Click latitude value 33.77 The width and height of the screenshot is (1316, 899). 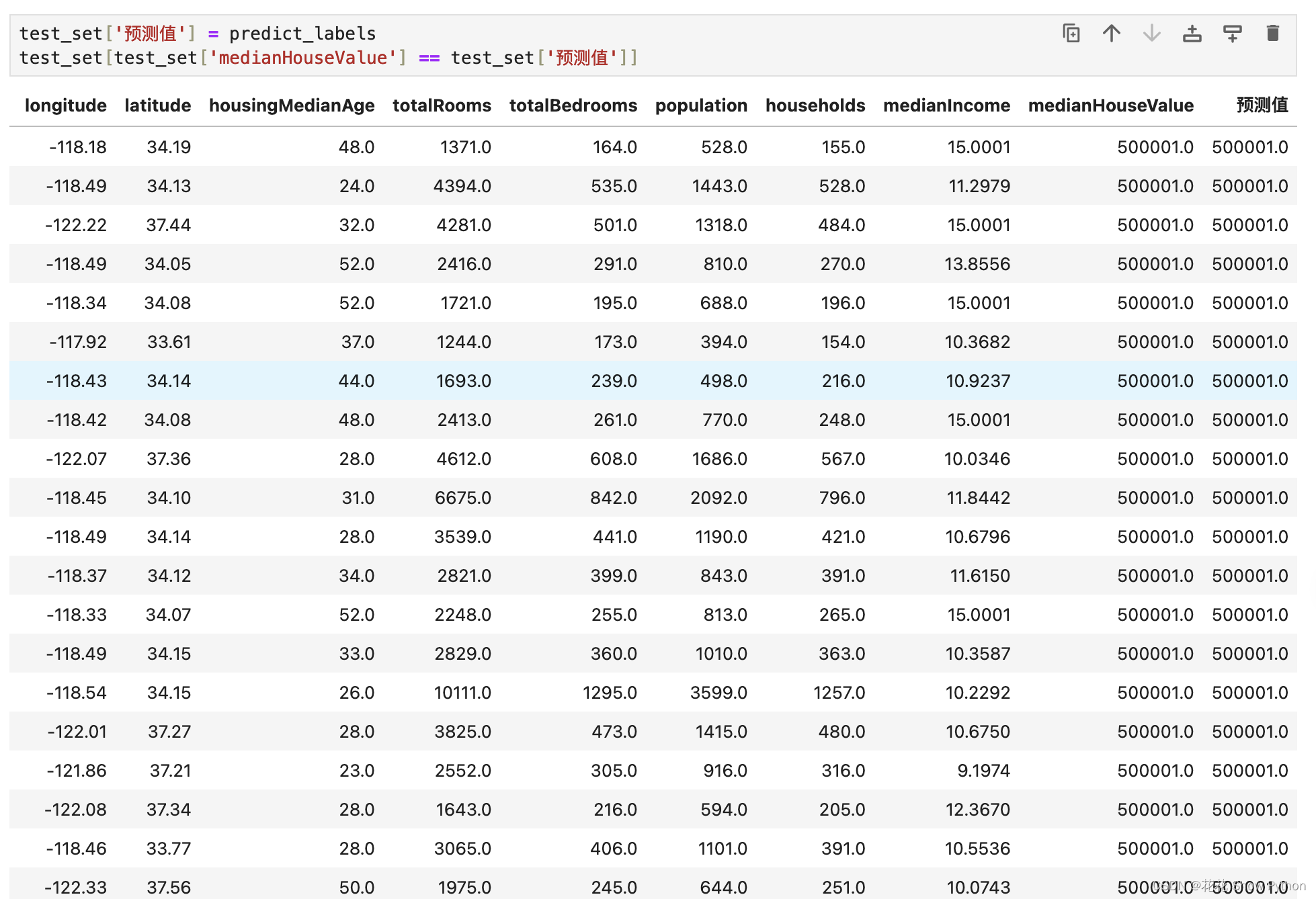[169, 849]
